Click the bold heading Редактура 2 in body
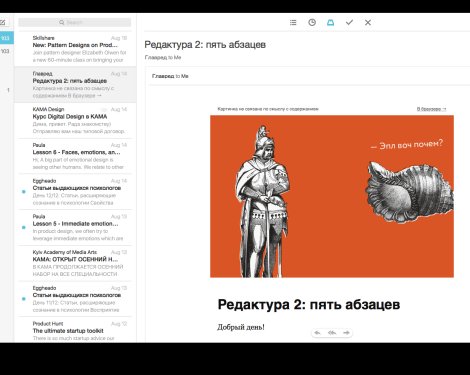The image size is (470, 375). [309, 304]
